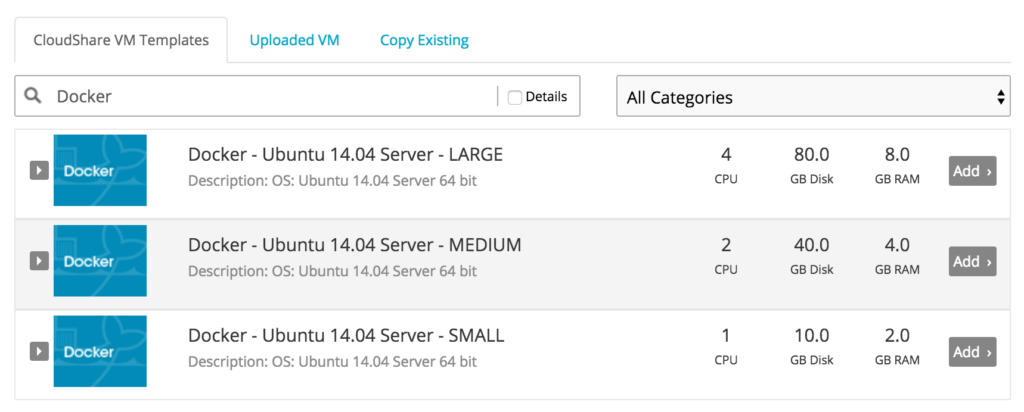Click the All Categories dropdown arrows

(1000, 97)
